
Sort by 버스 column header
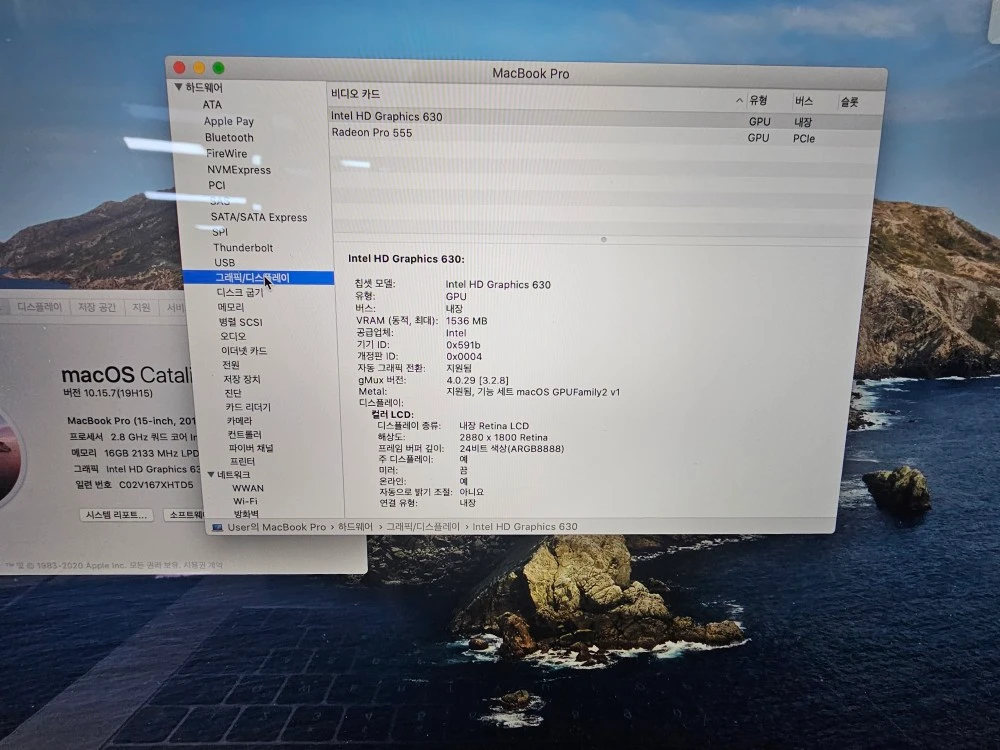pyautogui.click(x=804, y=101)
